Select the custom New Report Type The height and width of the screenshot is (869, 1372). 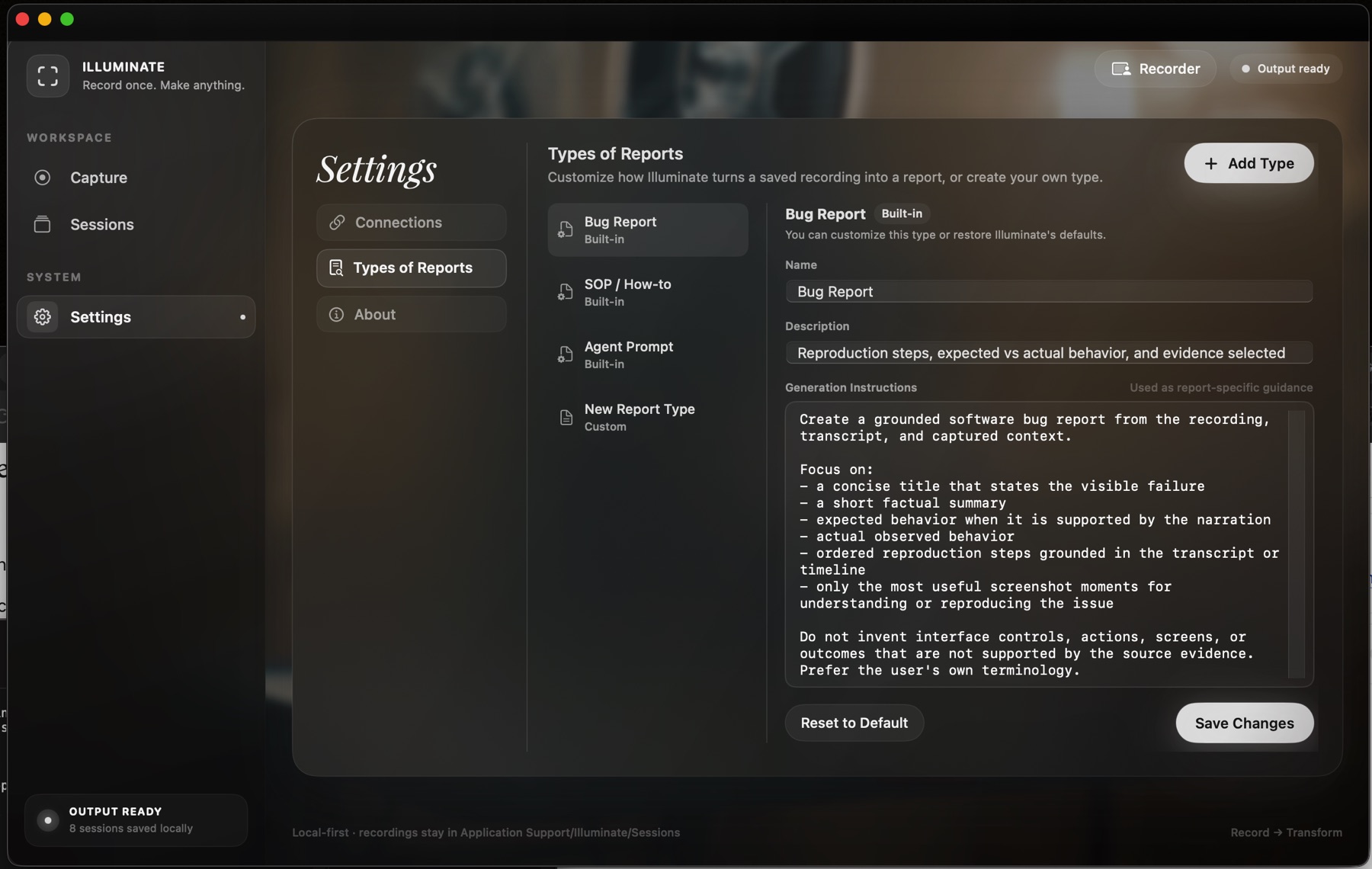click(648, 417)
